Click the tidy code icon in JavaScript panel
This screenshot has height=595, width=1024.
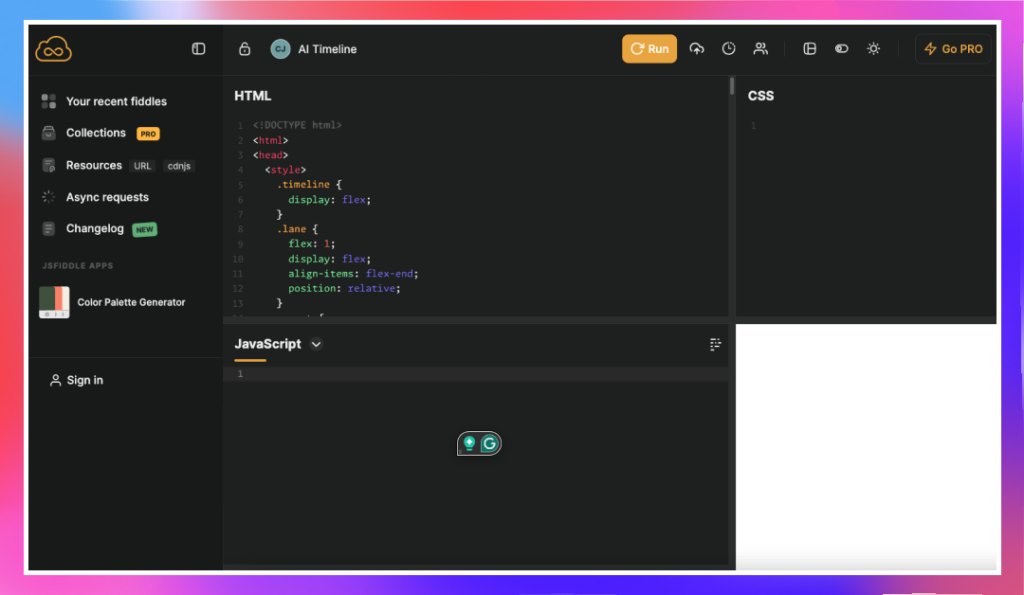pos(715,344)
